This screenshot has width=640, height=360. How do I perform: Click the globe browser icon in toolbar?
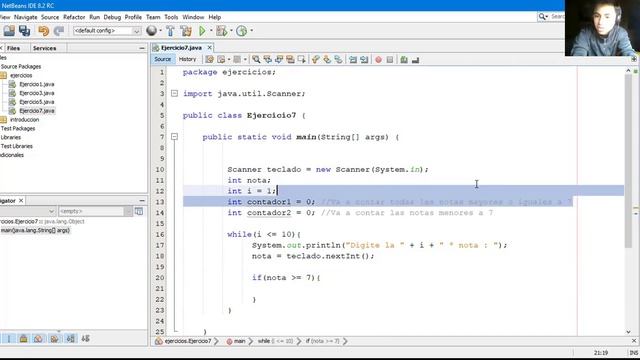click(151, 31)
